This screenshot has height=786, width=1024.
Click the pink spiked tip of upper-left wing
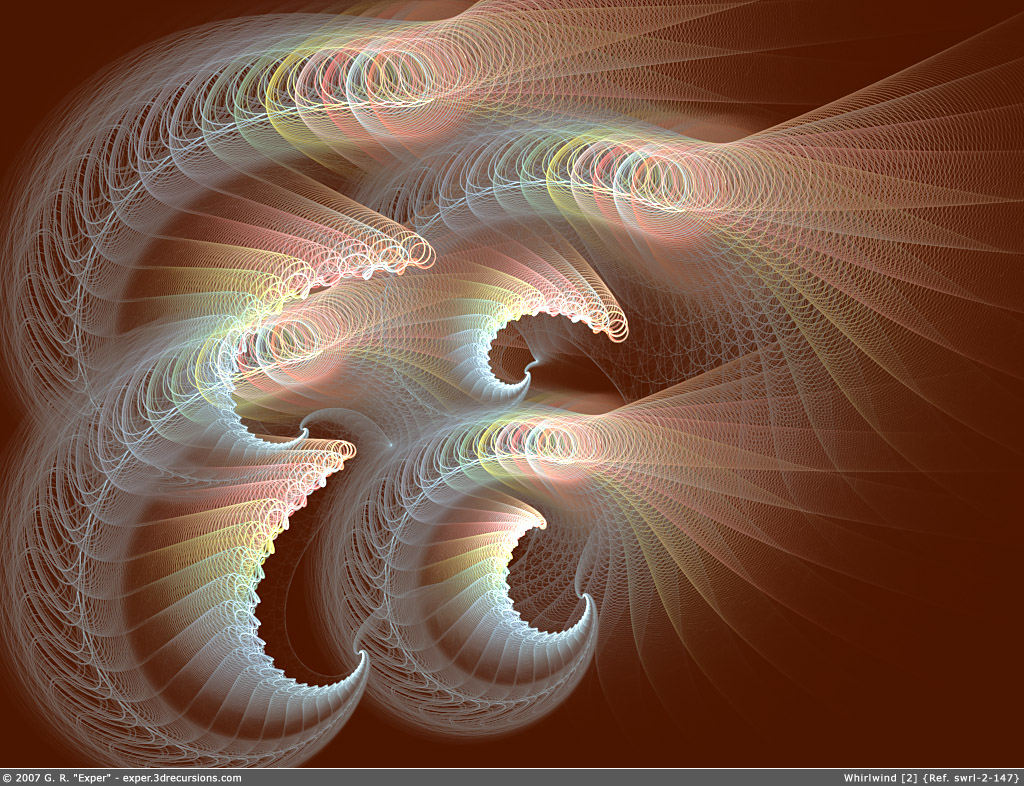click(422, 255)
